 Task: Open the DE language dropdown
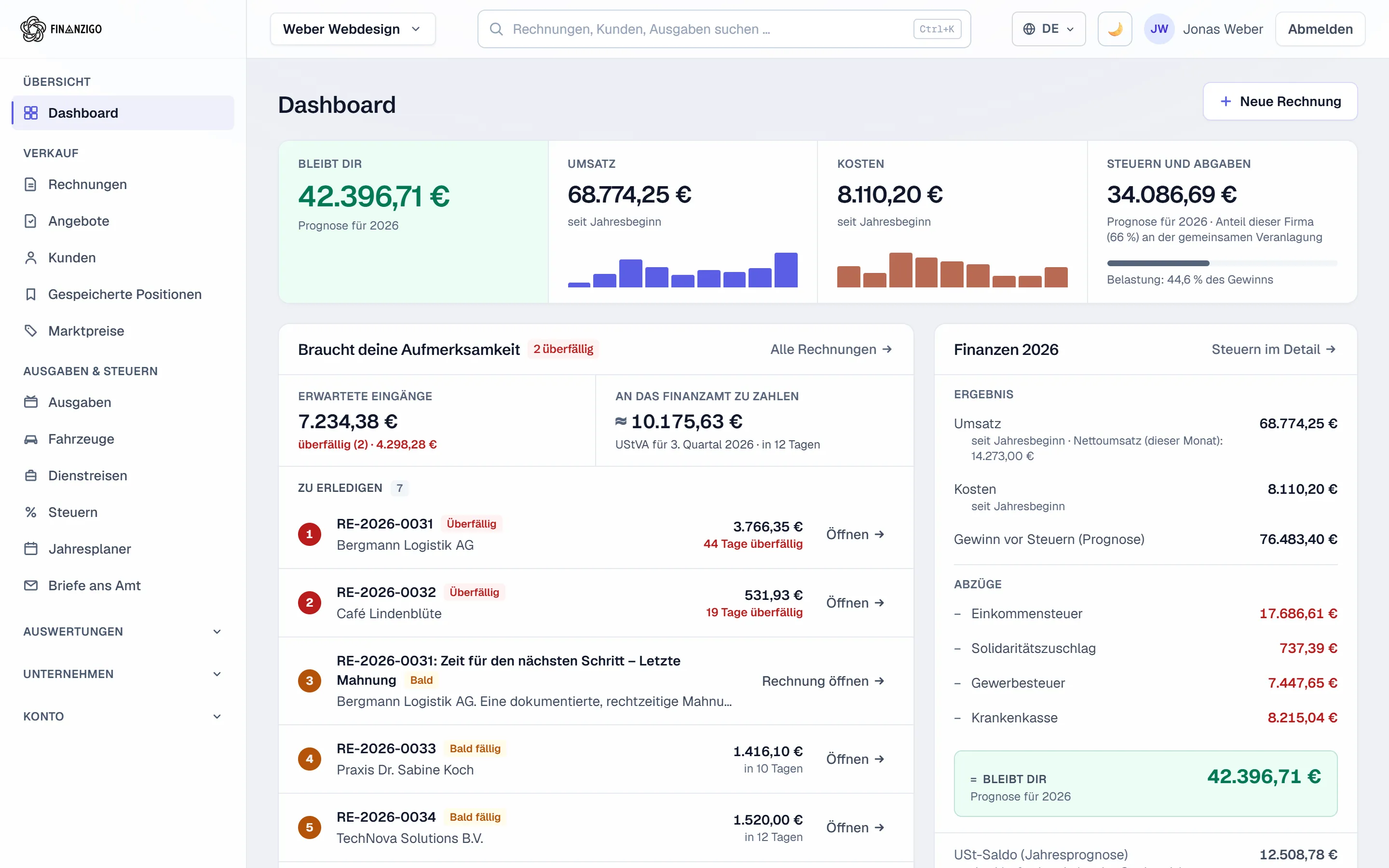click(1049, 29)
